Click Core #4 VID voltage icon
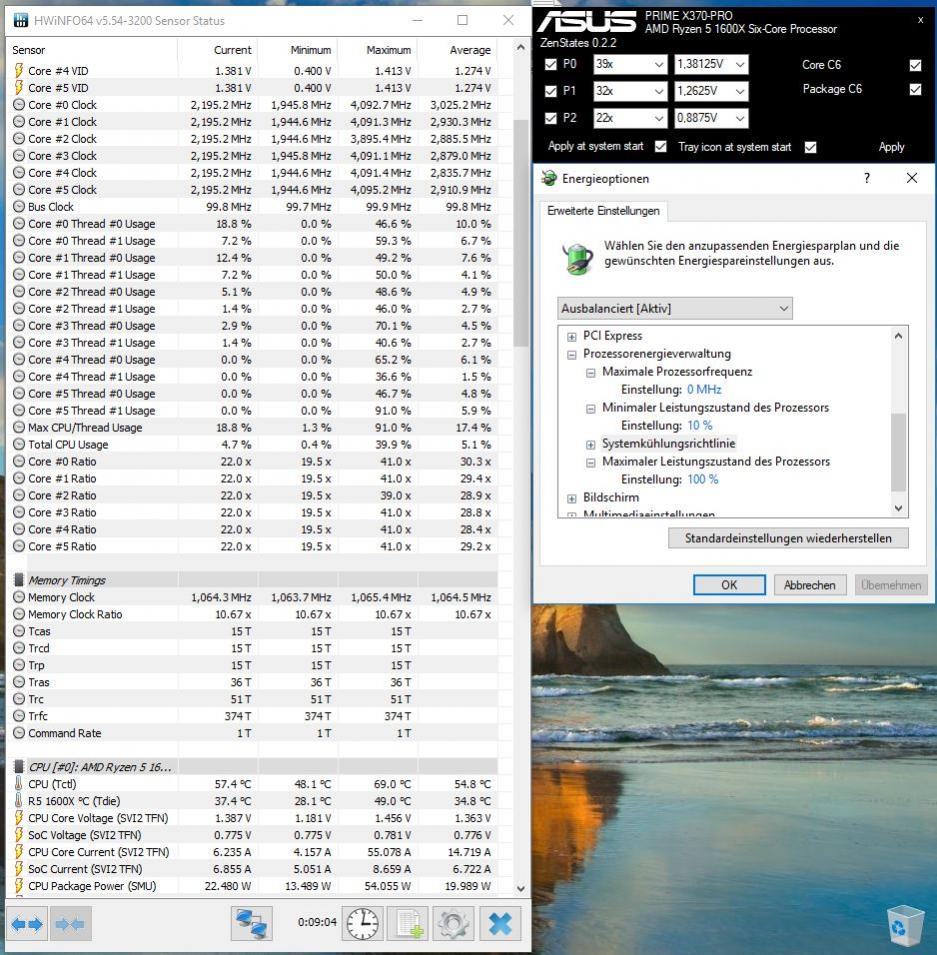Image resolution: width=937 pixels, height=955 pixels. pyautogui.click(x=19, y=71)
